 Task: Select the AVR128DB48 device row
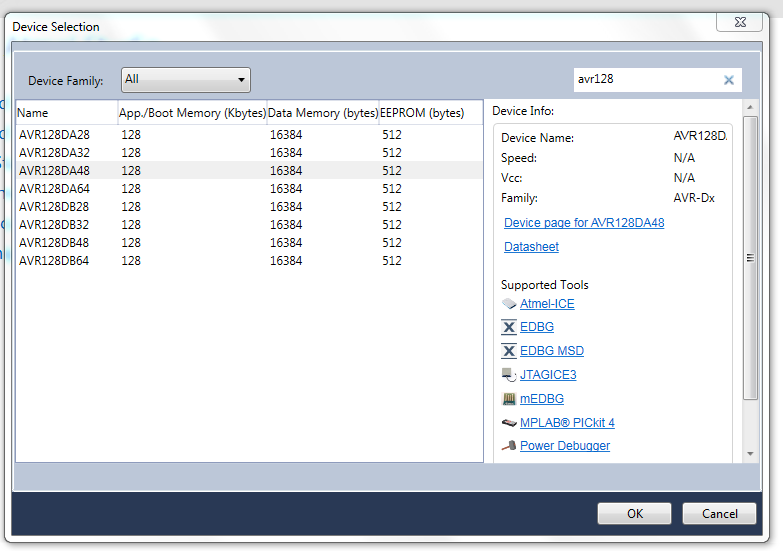click(249, 243)
